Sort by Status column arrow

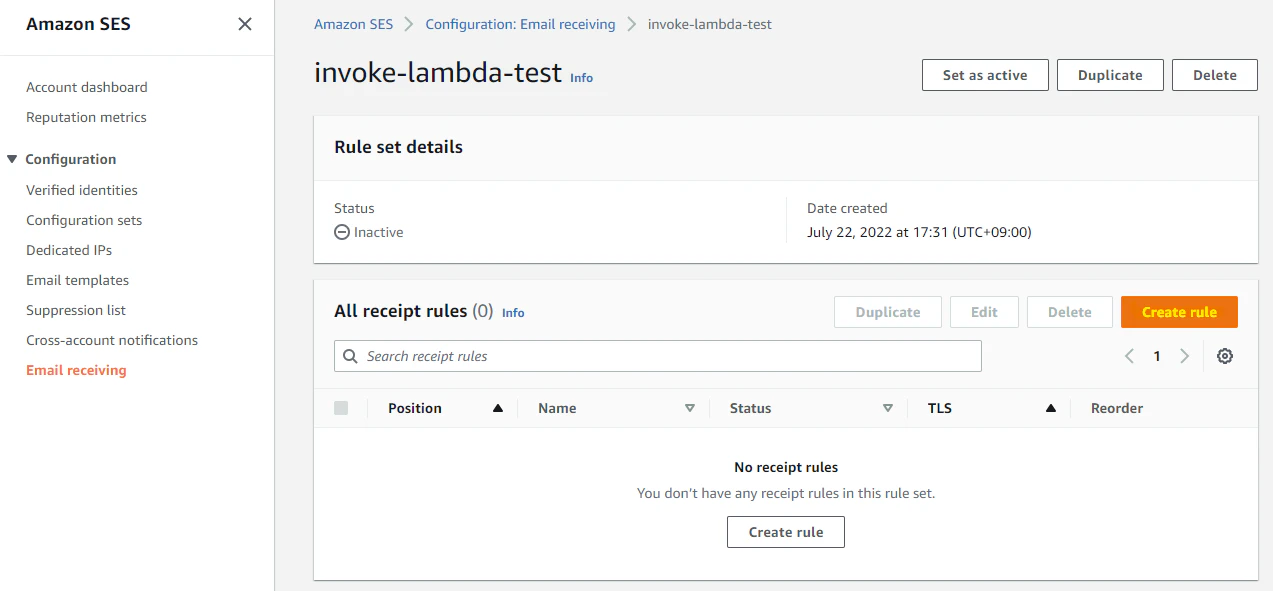click(x=887, y=408)
